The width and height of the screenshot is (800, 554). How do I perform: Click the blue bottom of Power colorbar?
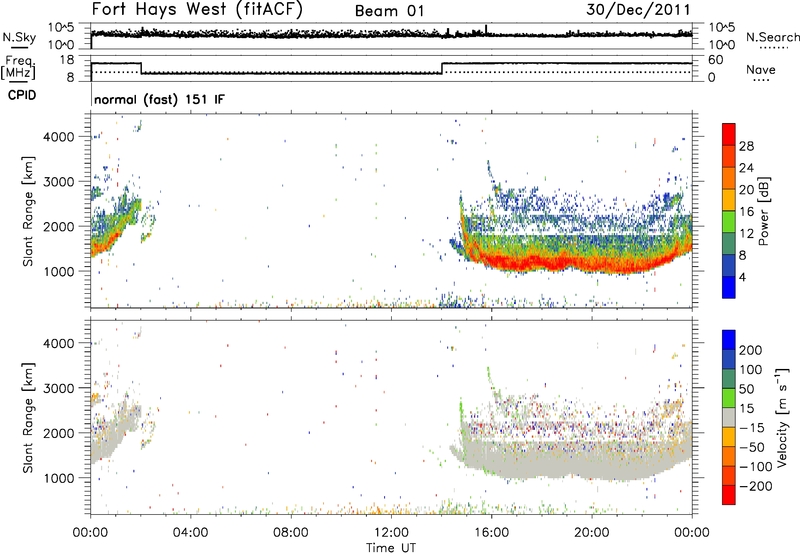pos(729,287)
